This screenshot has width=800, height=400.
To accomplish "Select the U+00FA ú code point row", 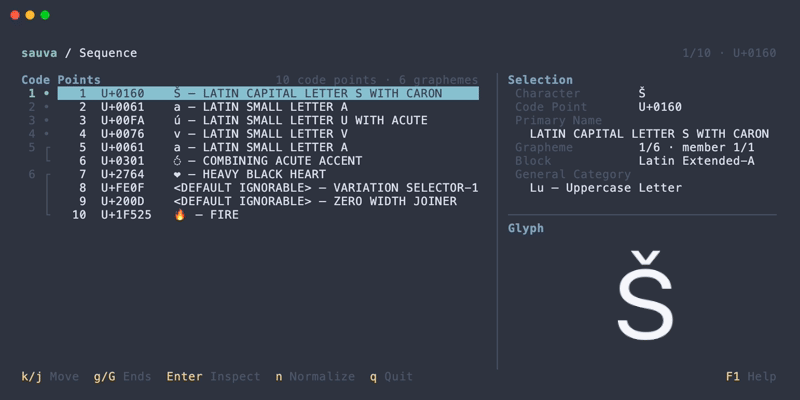I will (268, 120).
